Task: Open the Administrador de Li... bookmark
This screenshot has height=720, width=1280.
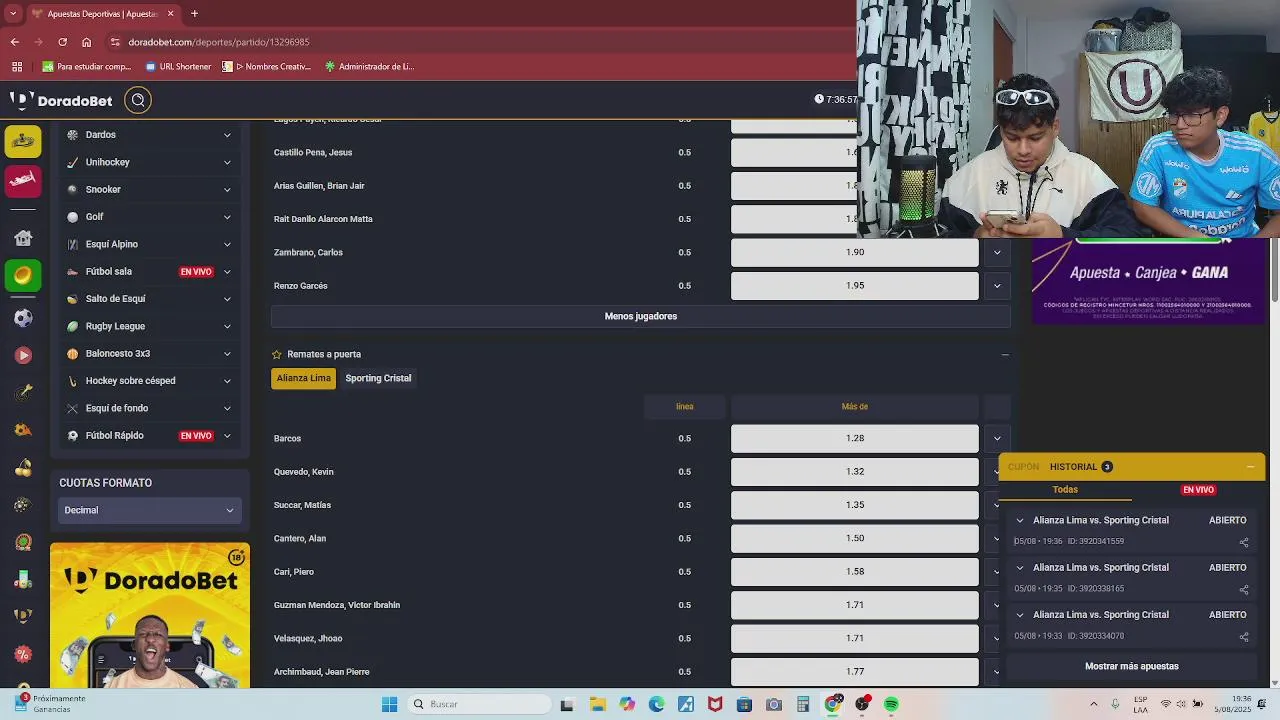Action: pos(369,67)
